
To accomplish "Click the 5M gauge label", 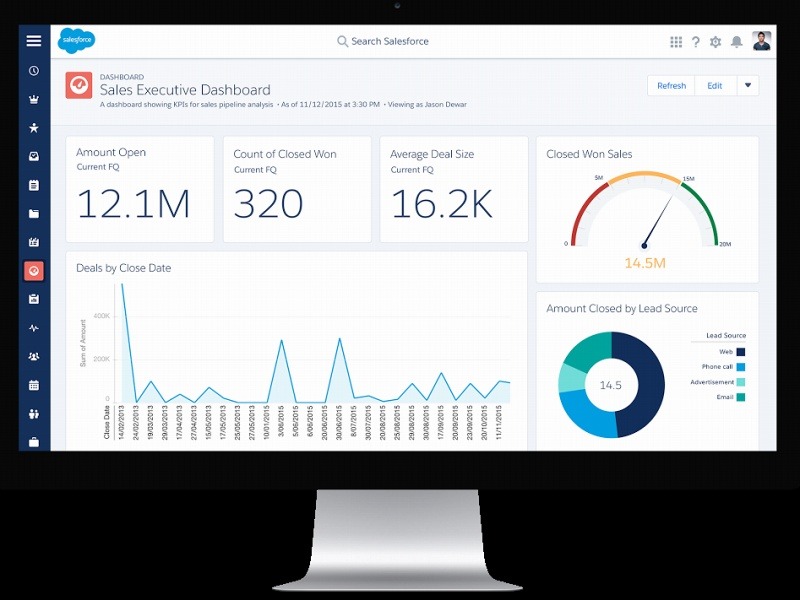I will (599, 178).
